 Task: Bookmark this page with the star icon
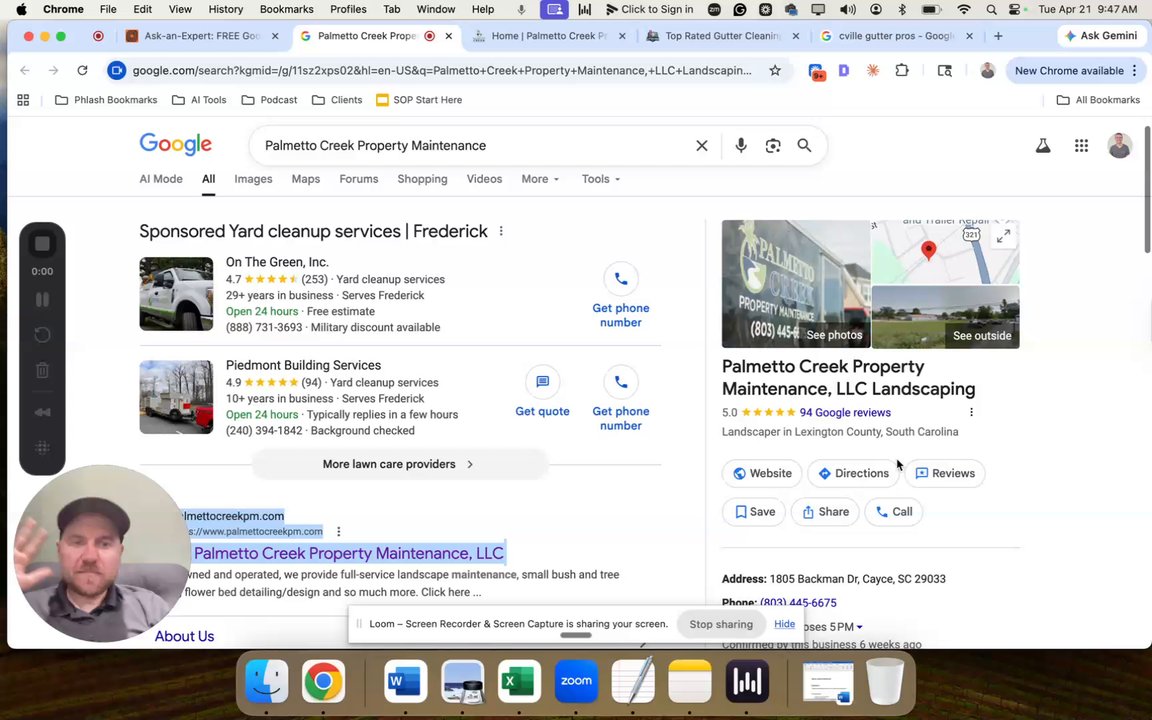click(774, 71)
